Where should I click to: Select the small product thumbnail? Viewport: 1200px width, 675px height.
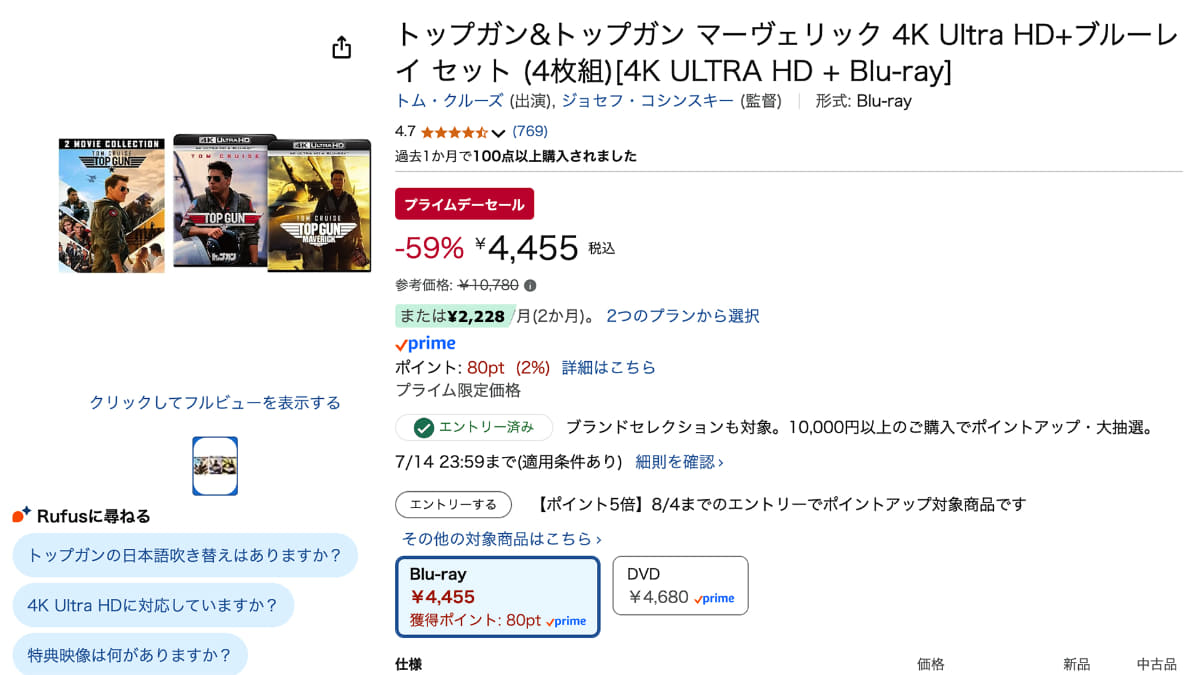215,466
